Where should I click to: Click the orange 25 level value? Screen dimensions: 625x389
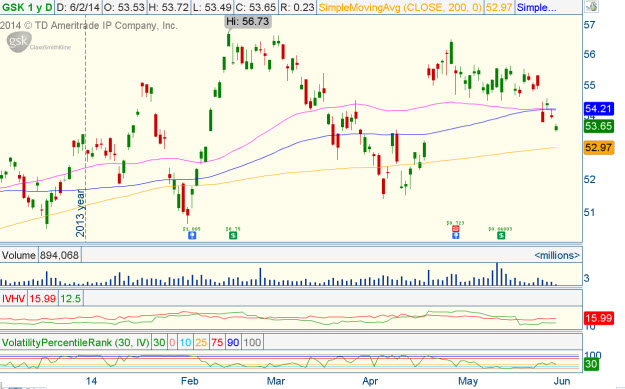(x=201, y=342)
